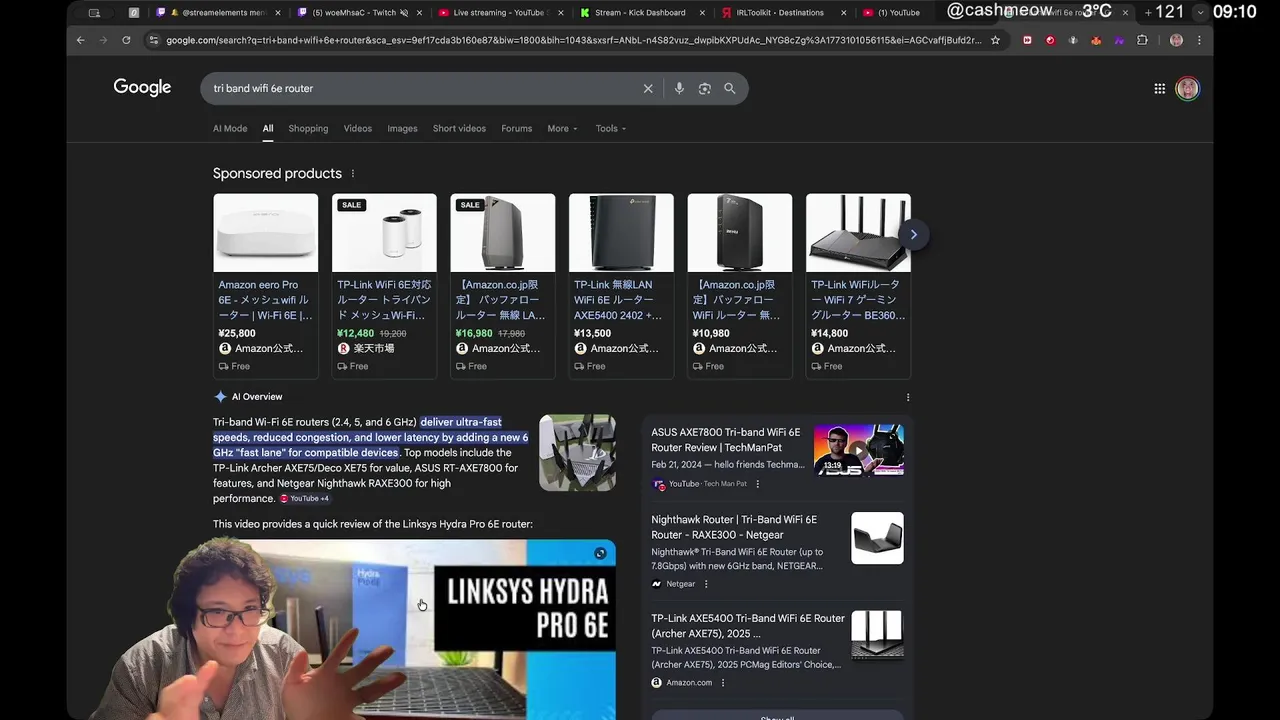The image size is (1280, 720).
Task: Open the TP-Link Deco ¥12,480 product card
Action: pyautogui.click(x=384, y=286)
